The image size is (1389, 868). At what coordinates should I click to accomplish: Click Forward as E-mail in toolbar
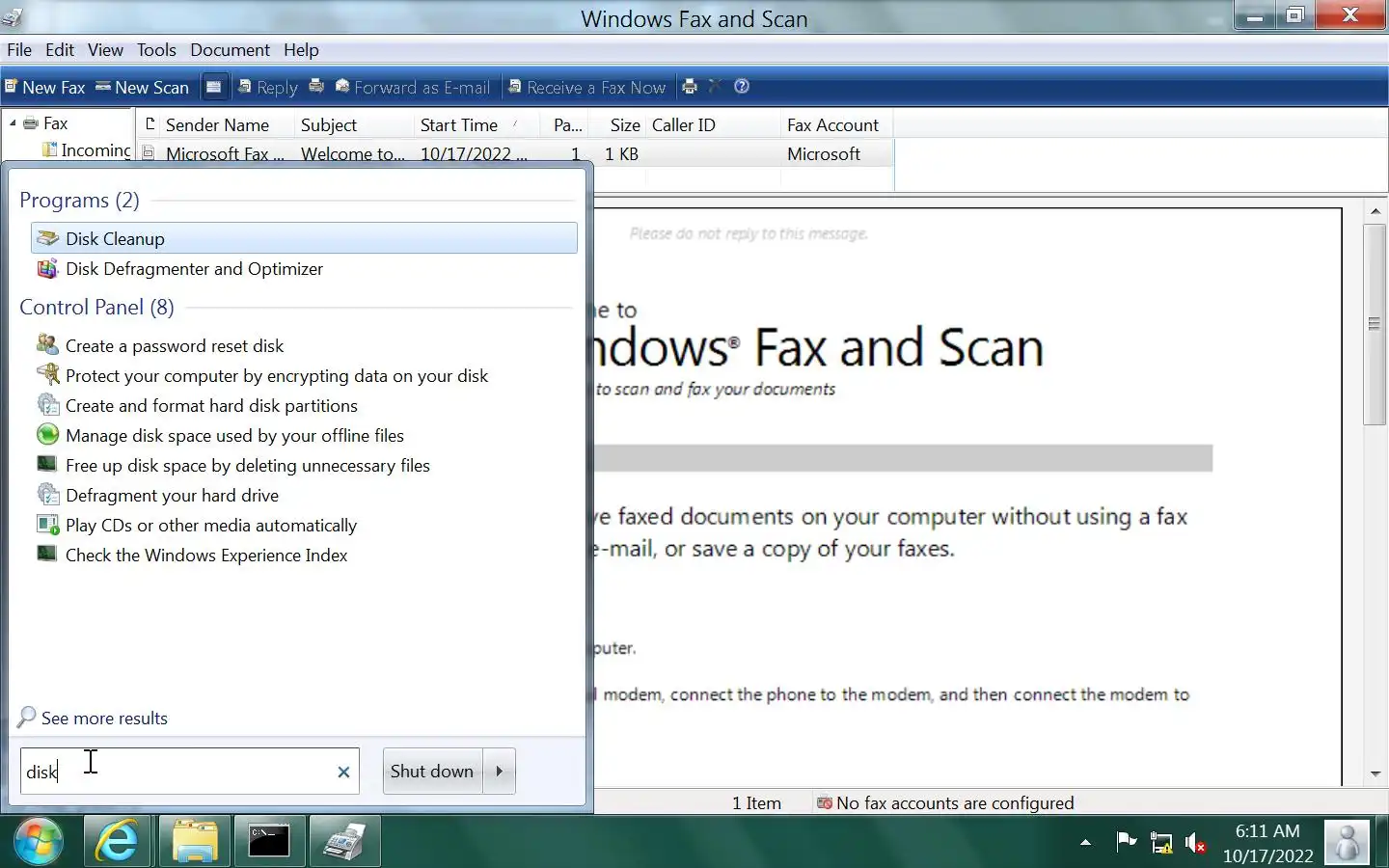[413, 87]
